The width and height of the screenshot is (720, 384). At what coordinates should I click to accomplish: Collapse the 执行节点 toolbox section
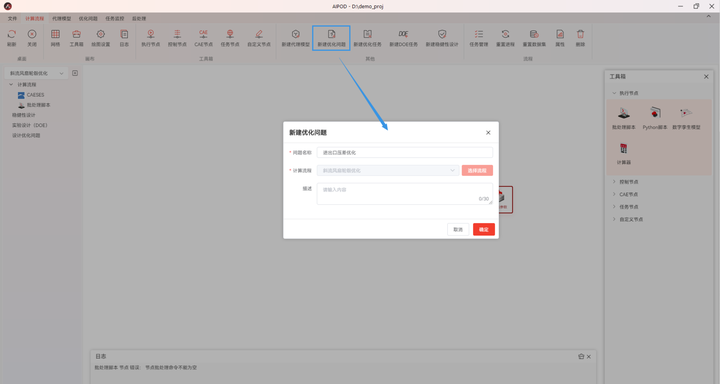tap(614, 93)
